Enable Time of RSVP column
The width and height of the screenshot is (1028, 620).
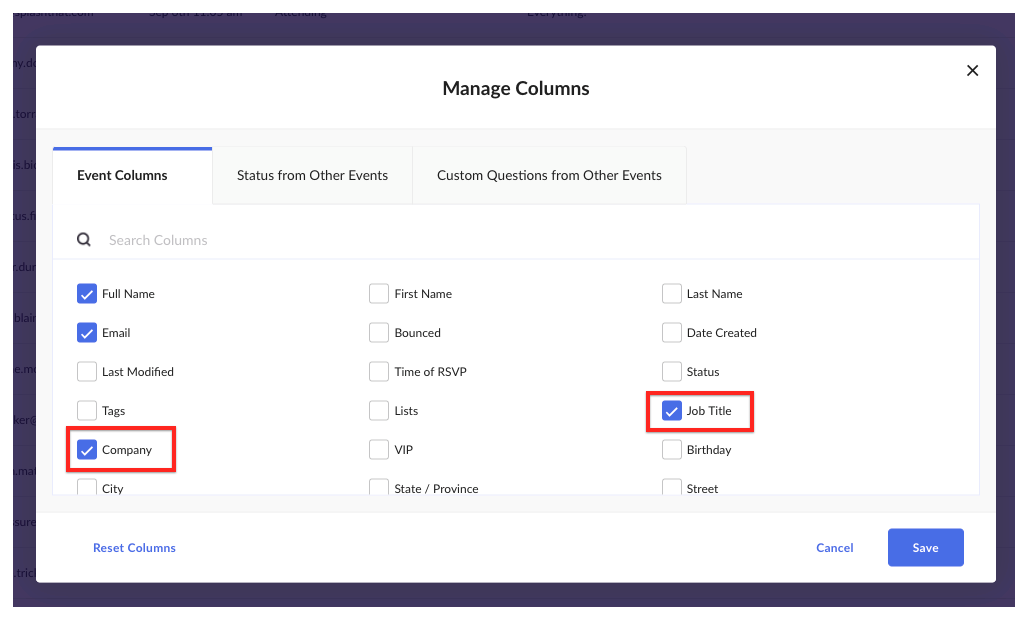tap(379, 372)
